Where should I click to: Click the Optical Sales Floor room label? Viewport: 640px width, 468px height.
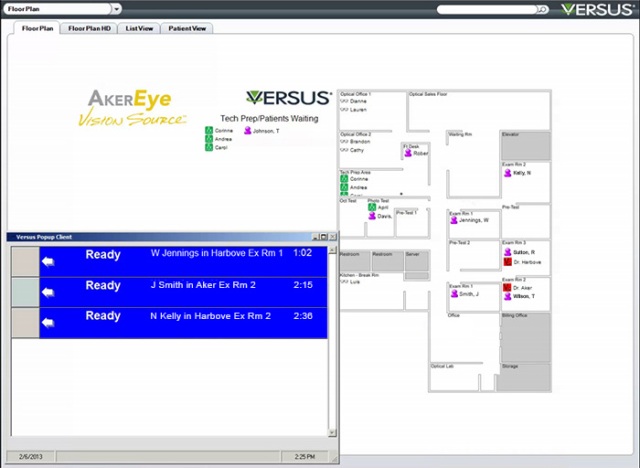pos(428,94)
